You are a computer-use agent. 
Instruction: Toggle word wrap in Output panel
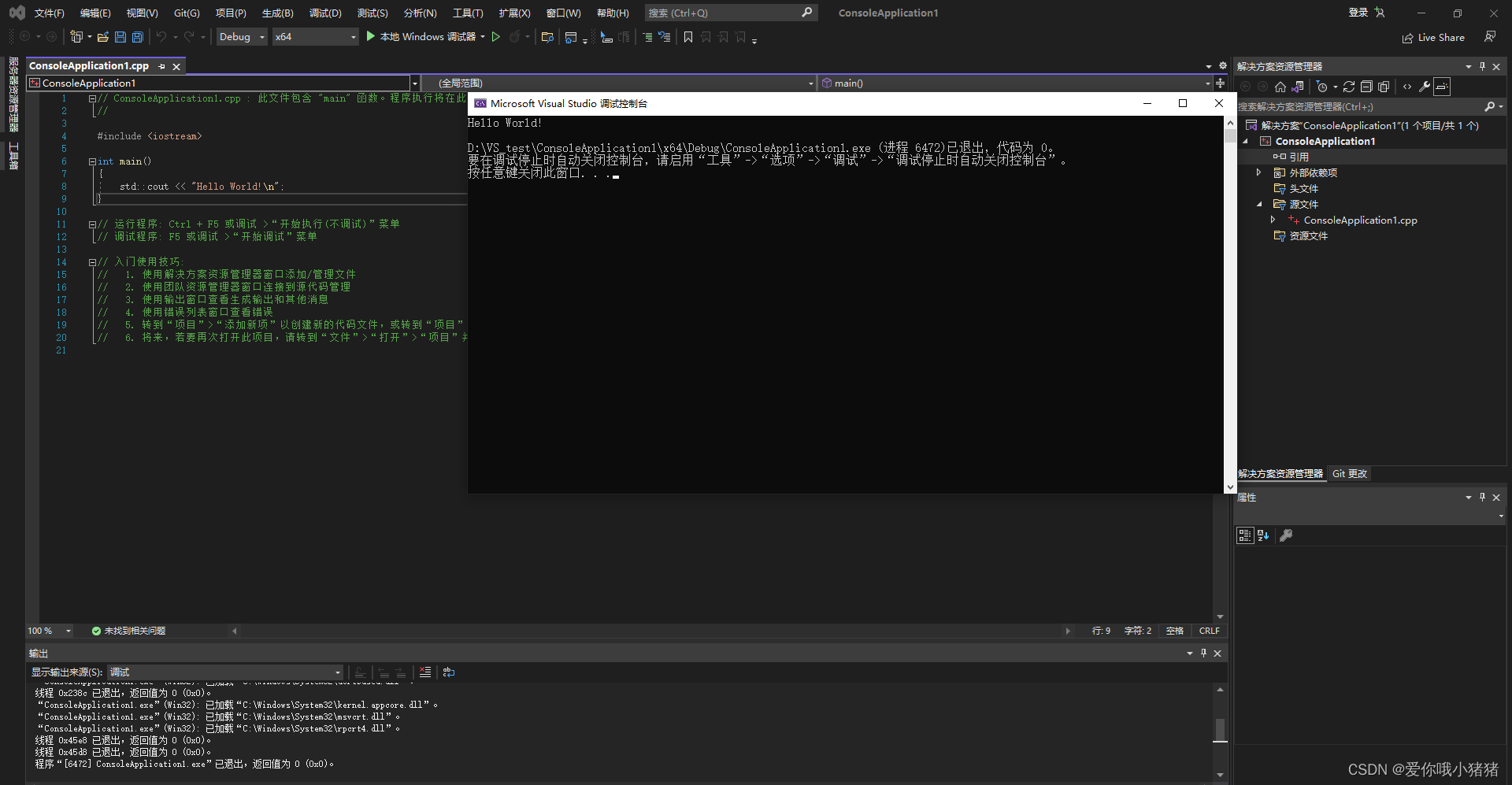point(449,672)
